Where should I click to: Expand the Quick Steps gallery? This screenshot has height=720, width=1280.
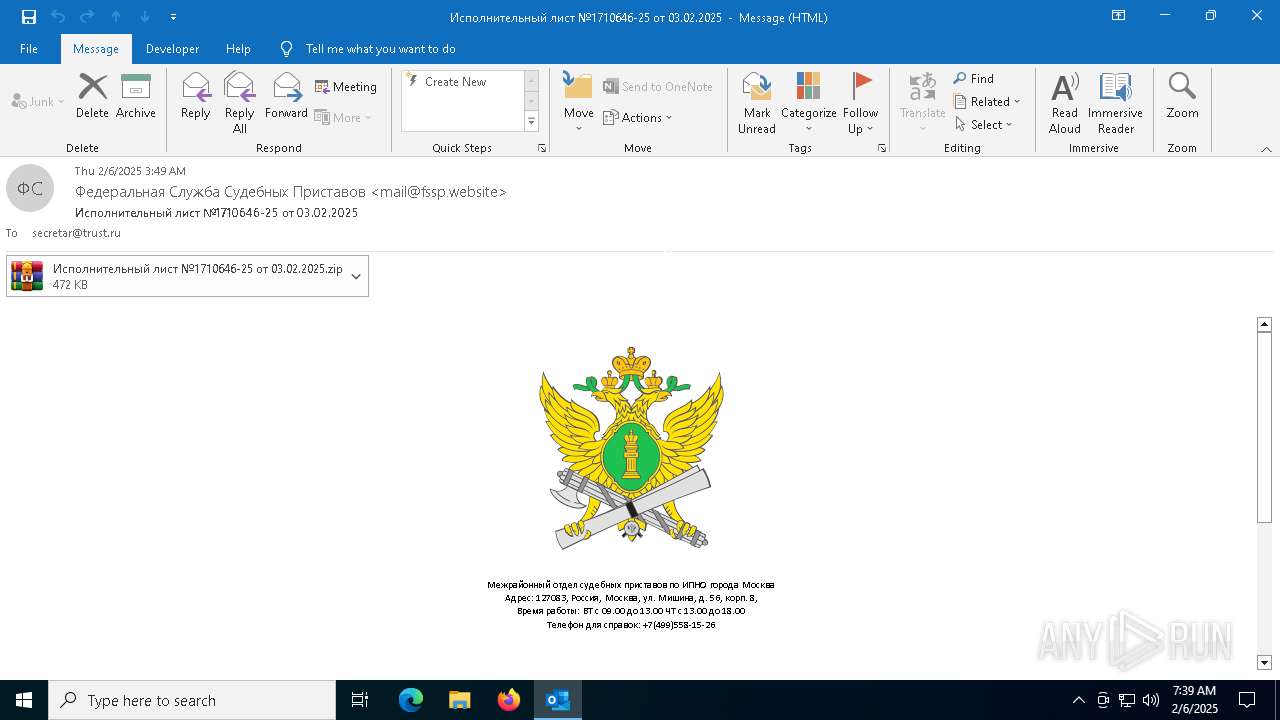pos(532,122)
